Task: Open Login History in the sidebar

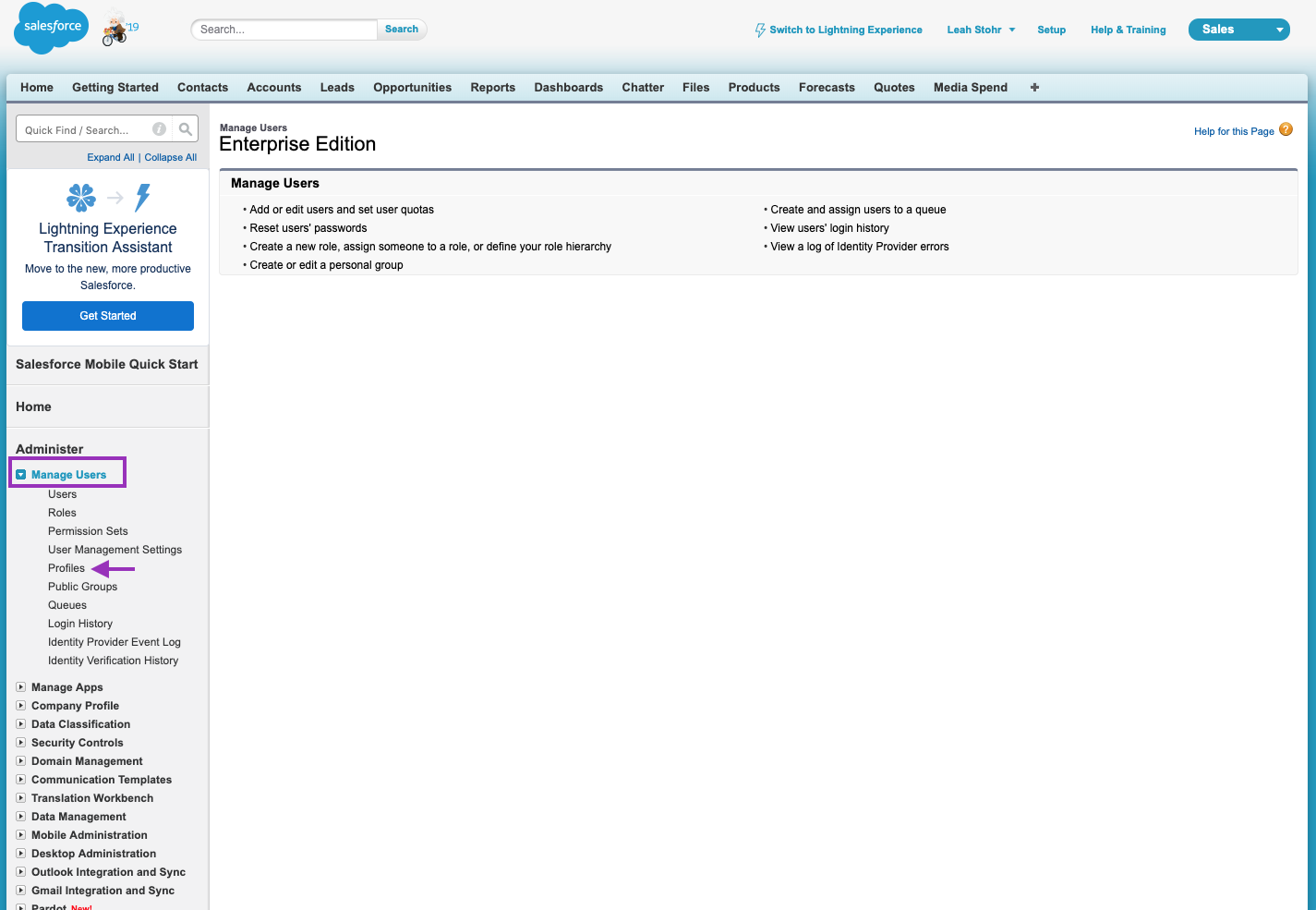Action: point(80,624)
